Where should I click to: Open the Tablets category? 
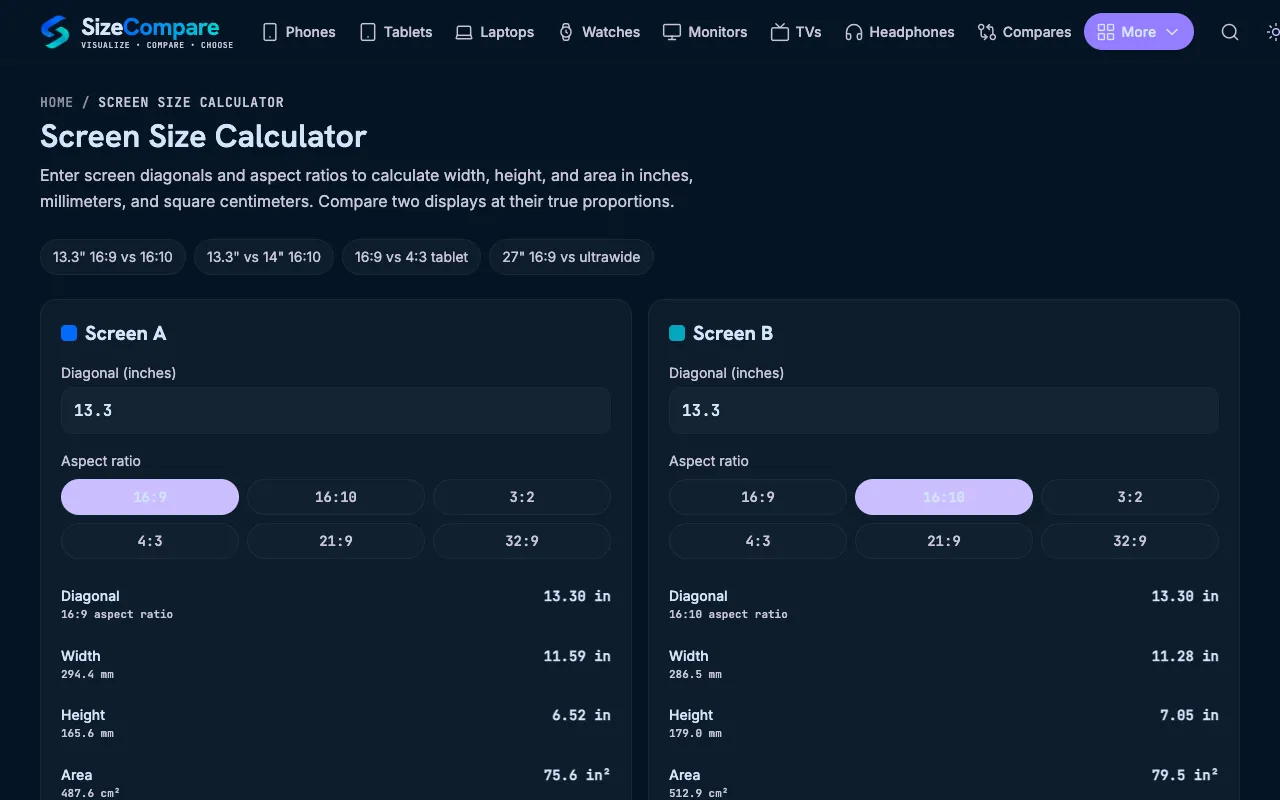(x=396, y=32)
